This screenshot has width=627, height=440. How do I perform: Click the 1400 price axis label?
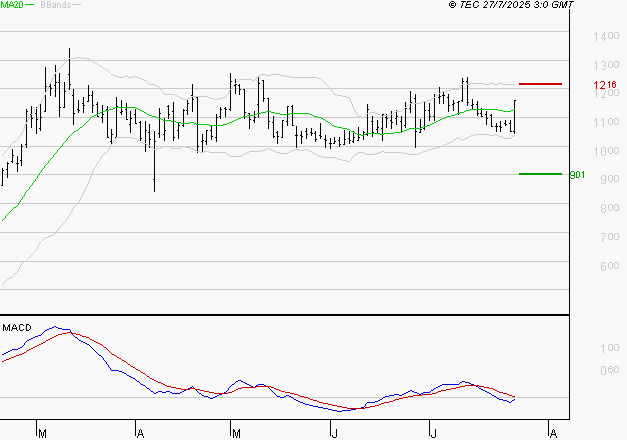[606, 36]
